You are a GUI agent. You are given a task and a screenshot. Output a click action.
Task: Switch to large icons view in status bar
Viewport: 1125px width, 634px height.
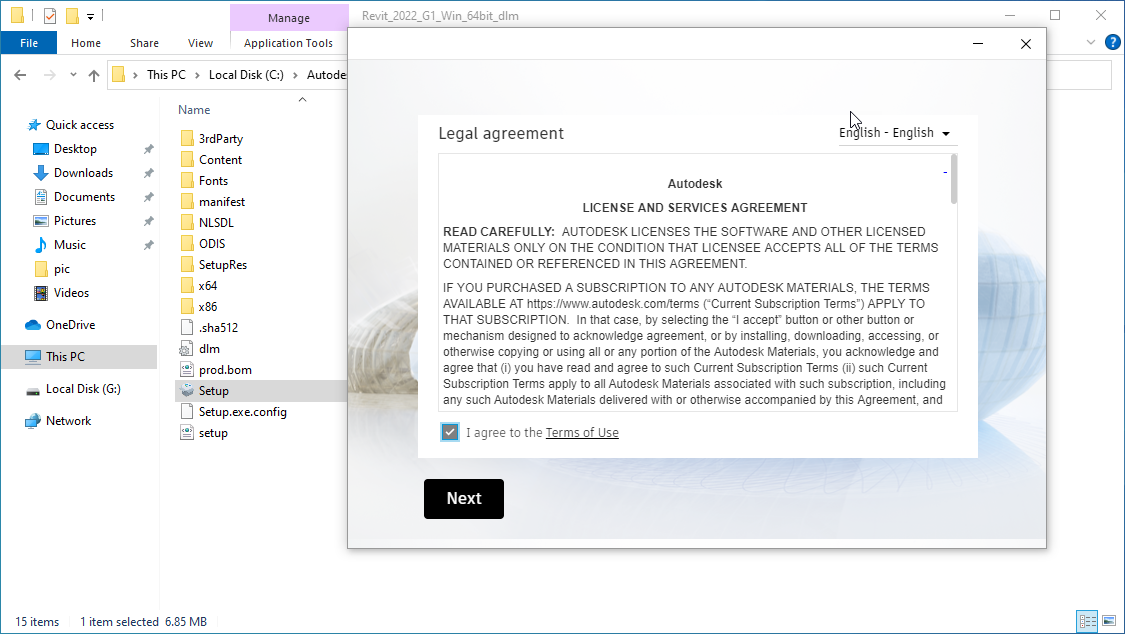coord(1109,621)
